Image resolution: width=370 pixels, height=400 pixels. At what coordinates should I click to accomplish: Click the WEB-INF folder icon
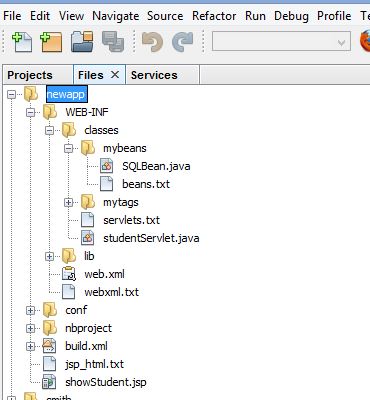[x=50, y=112]
